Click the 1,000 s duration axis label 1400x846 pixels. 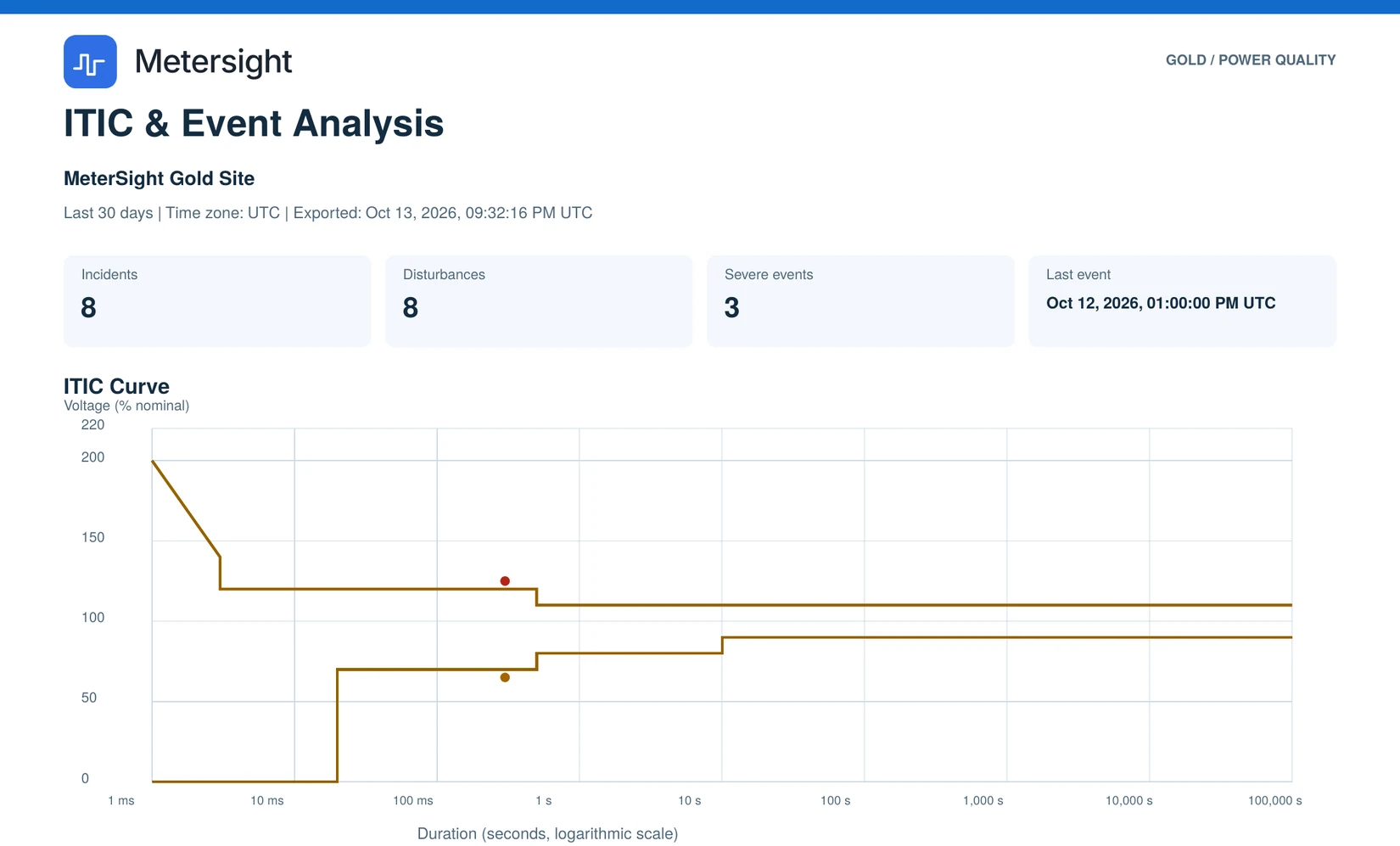tap(983, 801)
